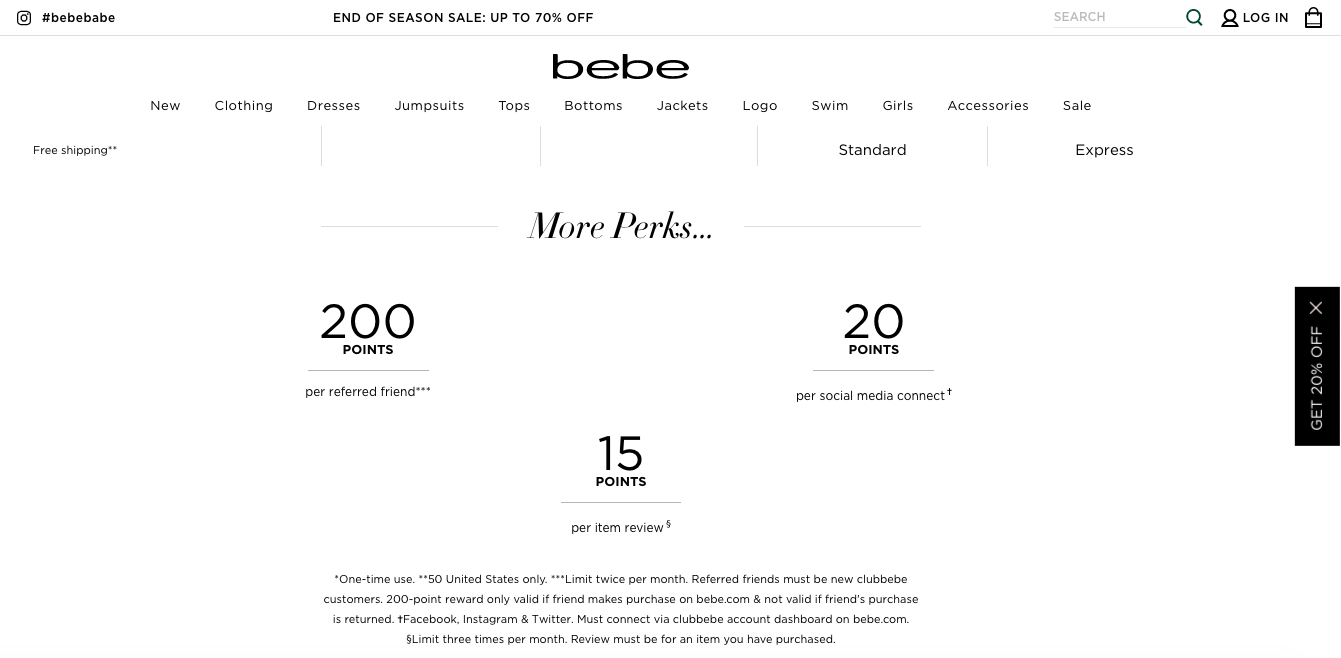Open the Jackets category
Image resolution: width=1341 pixels, height=658 pixels.
[682, 105]
